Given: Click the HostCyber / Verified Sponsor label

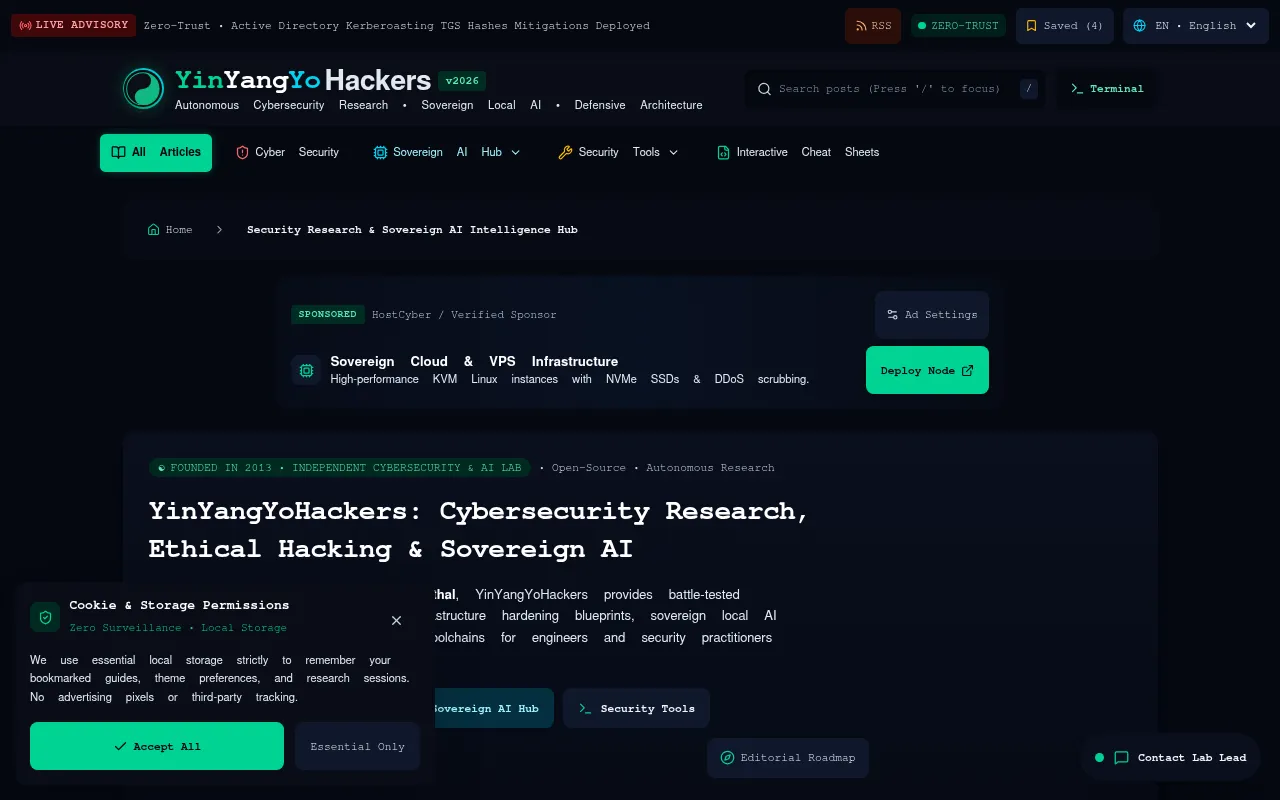Looking at the screenshot, I should [464, 315].
